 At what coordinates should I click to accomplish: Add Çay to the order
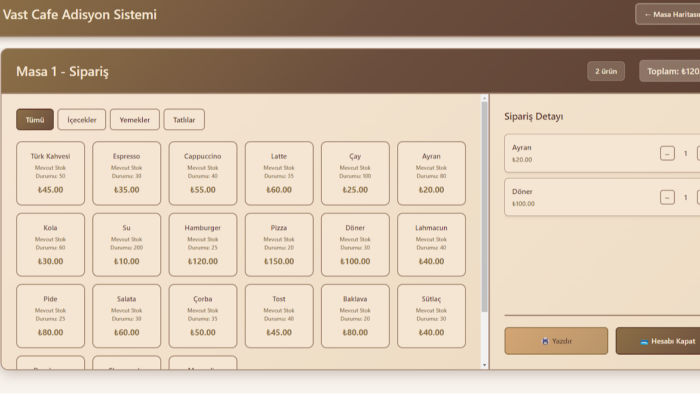(x=355, y=174)
